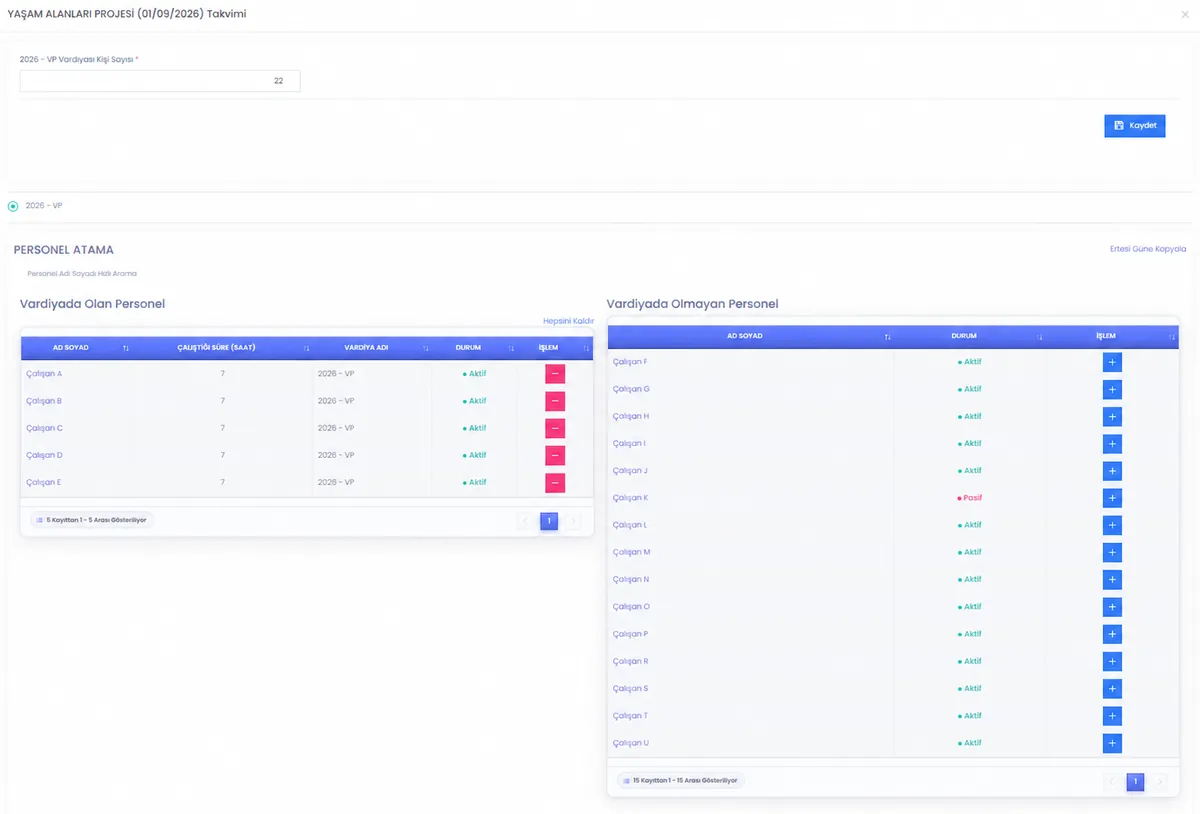Add Çalışan H to the shift

(x=1112, y=416)
